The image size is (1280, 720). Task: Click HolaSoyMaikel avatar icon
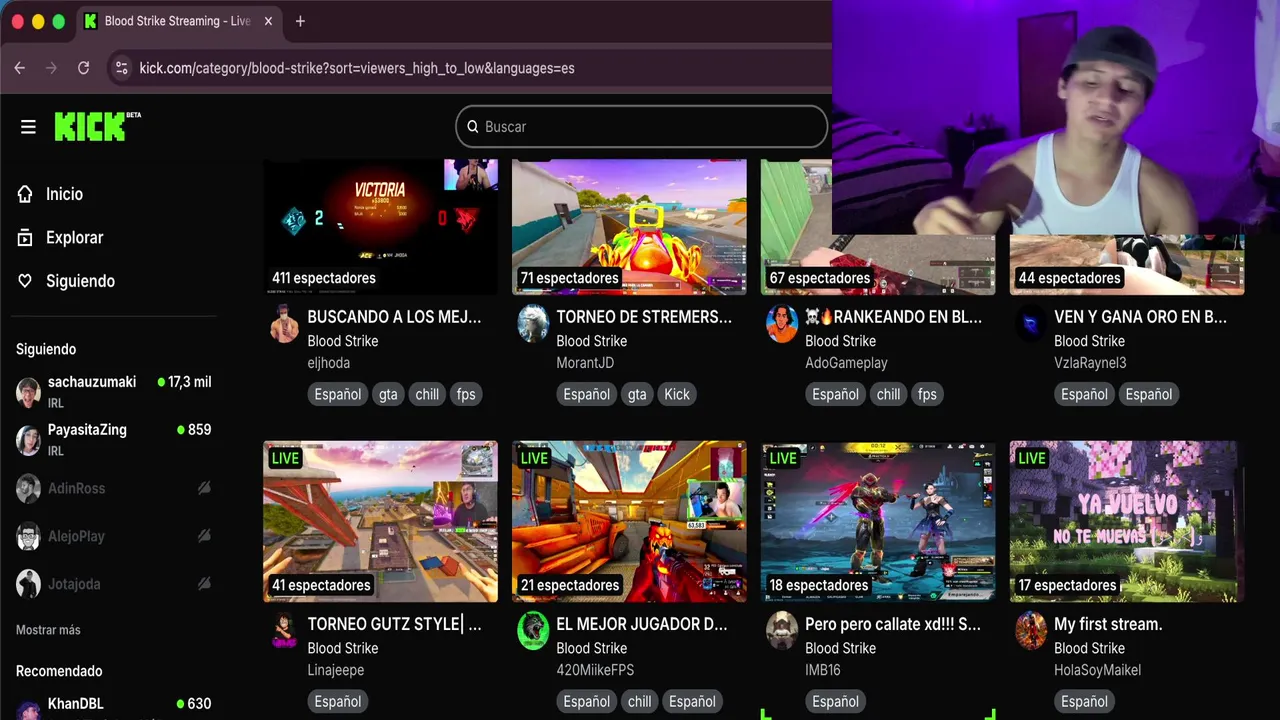1031,631
